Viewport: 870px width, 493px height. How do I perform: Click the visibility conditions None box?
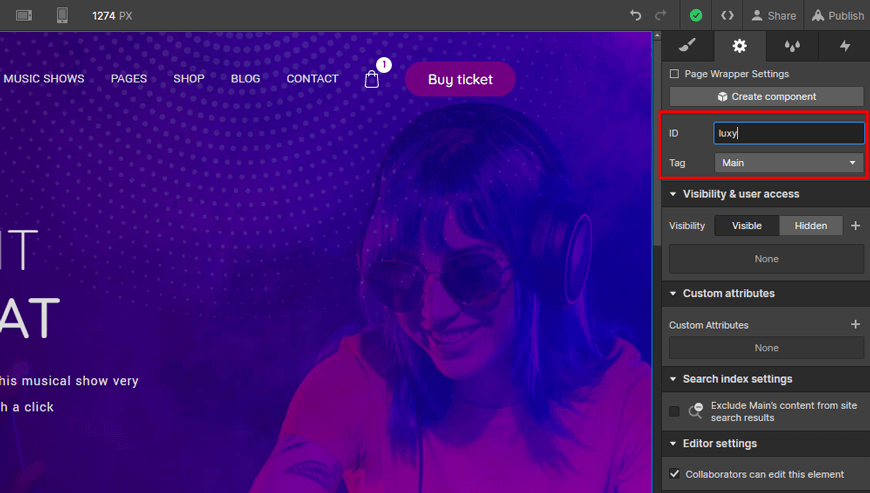766,259
